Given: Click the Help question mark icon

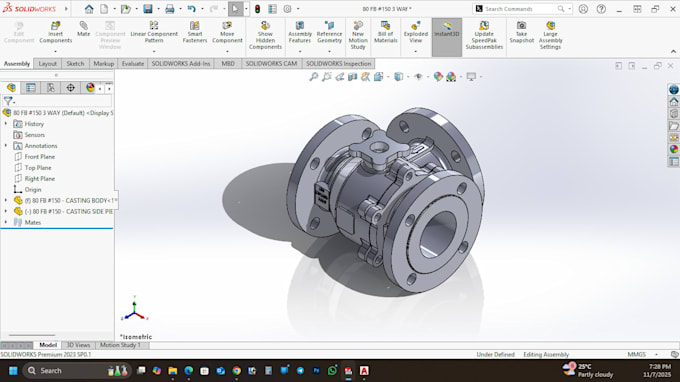Looking at the screenshot, I should point(601,9).
